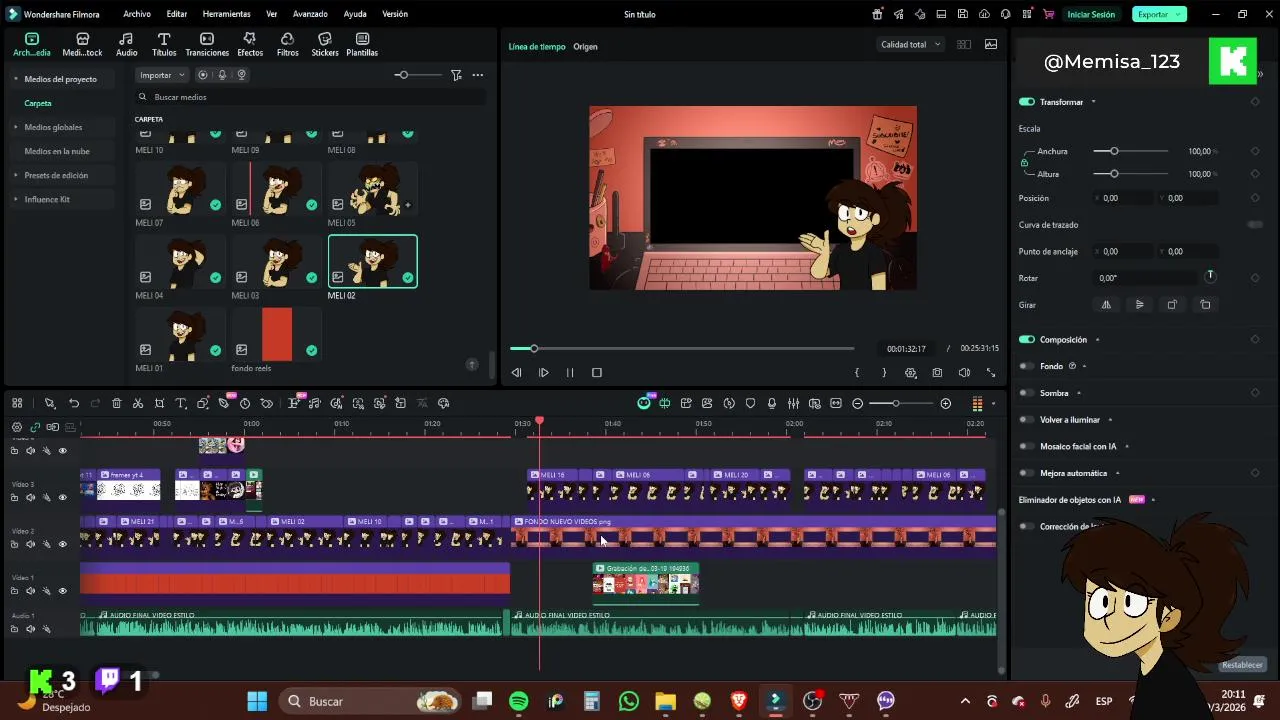Open the Exportar dropdown arrow
Viewport: 1280px width, 720px height.
point(1180,14)
